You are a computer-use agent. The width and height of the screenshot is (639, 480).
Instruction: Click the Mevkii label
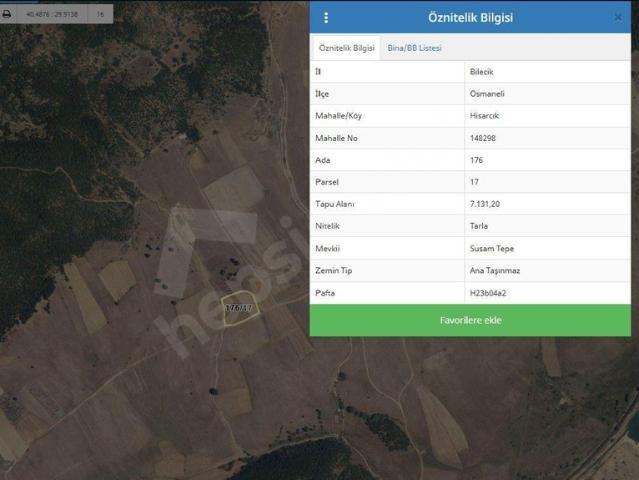pyautogui.click(x=327, y=249)
